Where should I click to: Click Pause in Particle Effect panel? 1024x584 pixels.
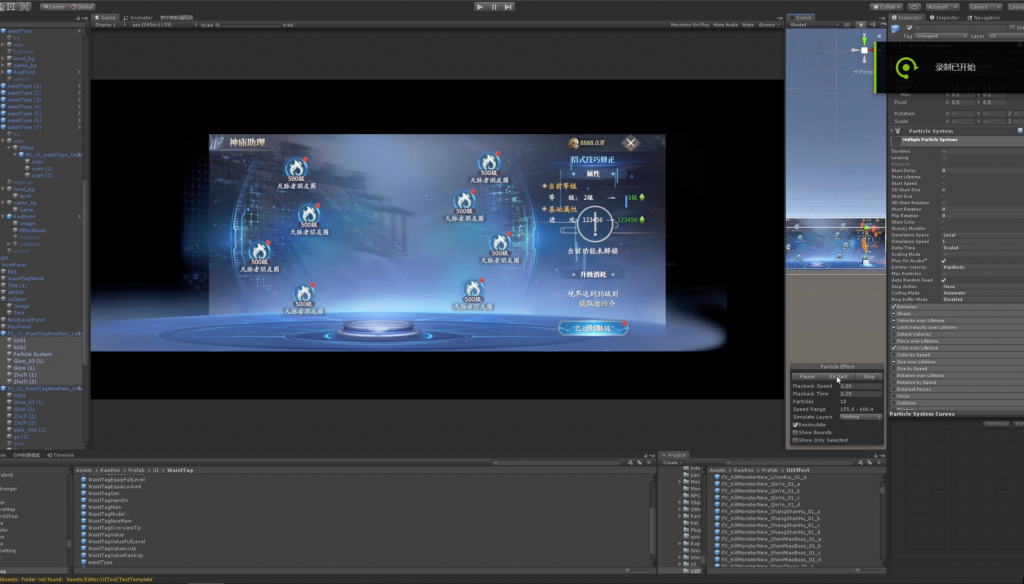point(807,376)
